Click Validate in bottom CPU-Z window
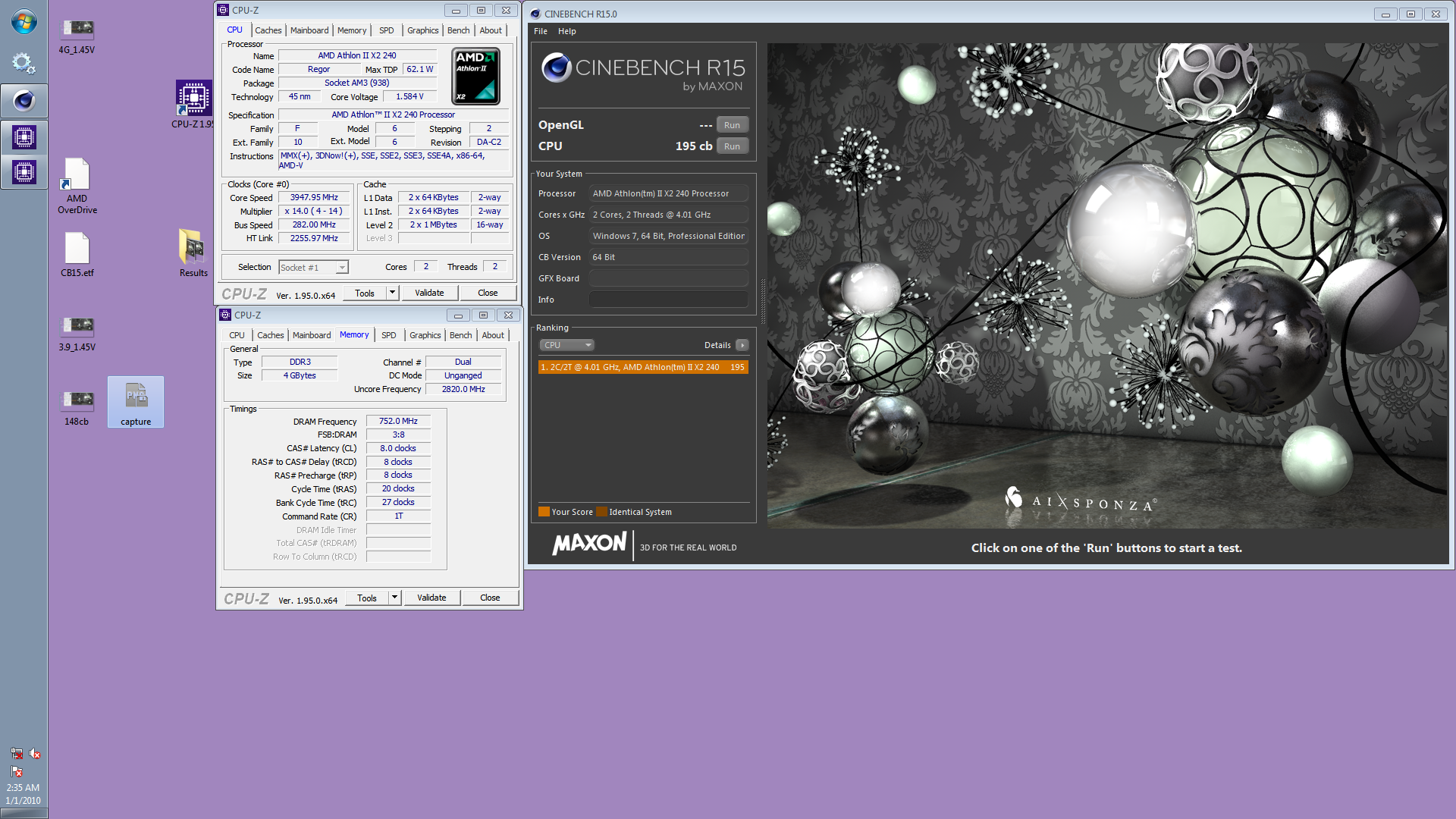Viewport: 1456px width, 819px height. (x=431, y=598)
